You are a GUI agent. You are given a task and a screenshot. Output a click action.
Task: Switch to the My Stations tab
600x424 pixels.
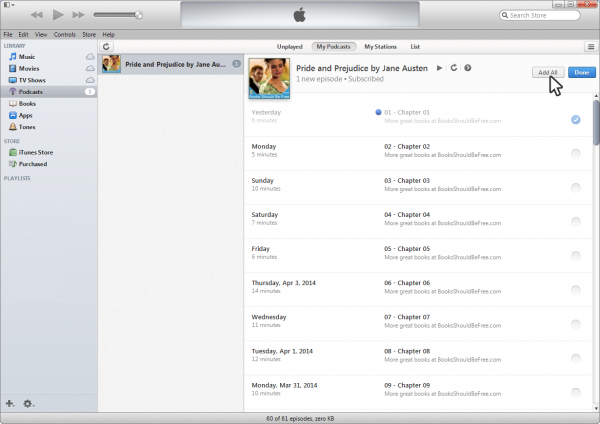(380, 47)
